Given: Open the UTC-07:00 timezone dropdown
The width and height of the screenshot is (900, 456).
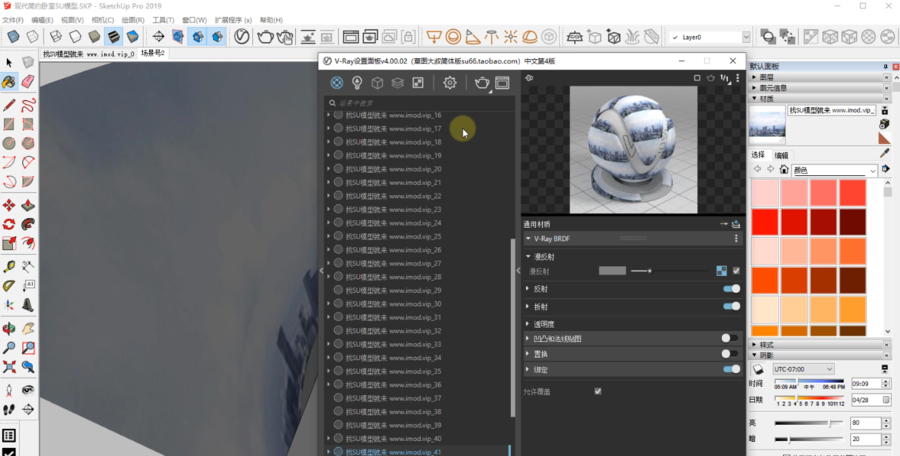Looking at the screenshot, I should click(x=802, y=369).
